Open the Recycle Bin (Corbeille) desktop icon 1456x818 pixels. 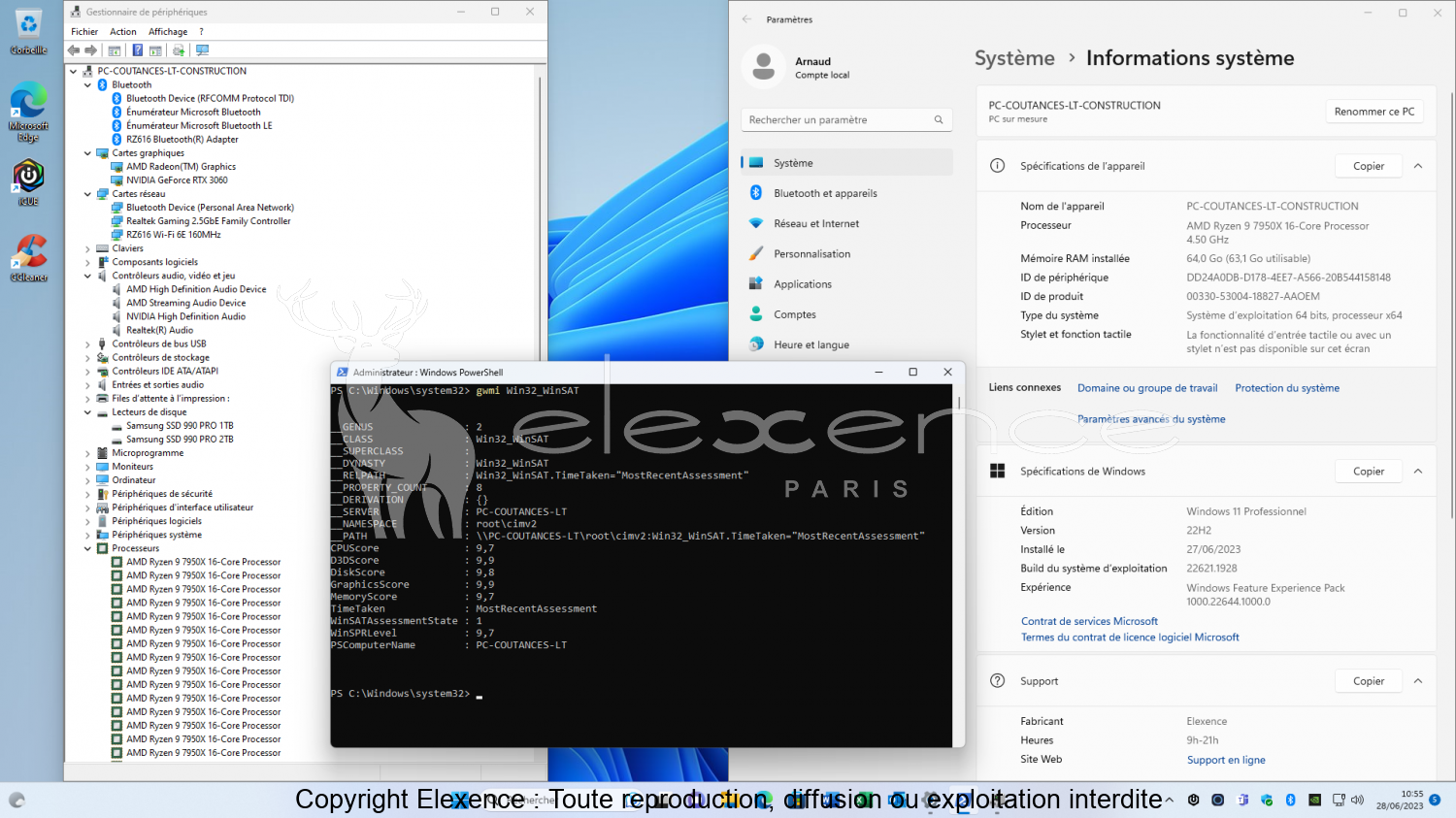[28, 32]
